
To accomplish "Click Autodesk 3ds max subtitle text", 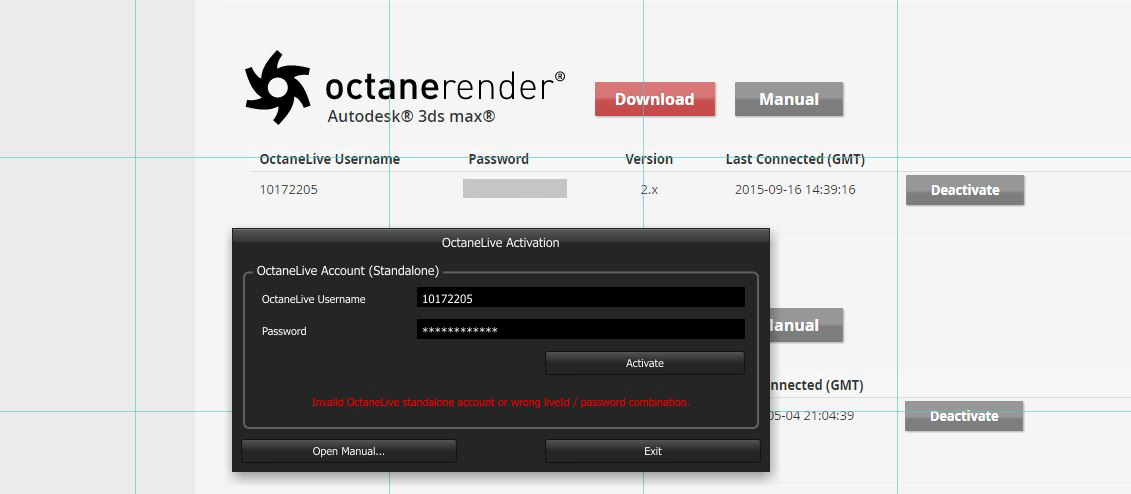I will pyautogui.click(x=411, y=116).
